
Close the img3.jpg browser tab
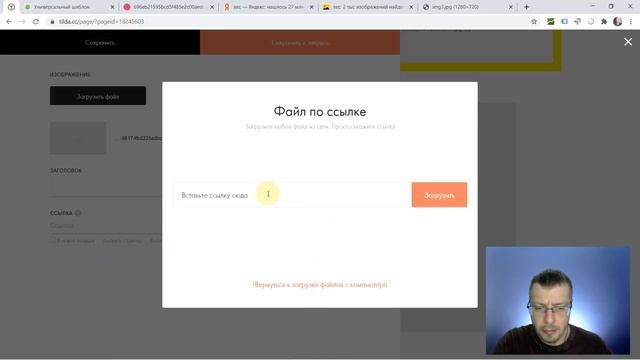[510, 7]
